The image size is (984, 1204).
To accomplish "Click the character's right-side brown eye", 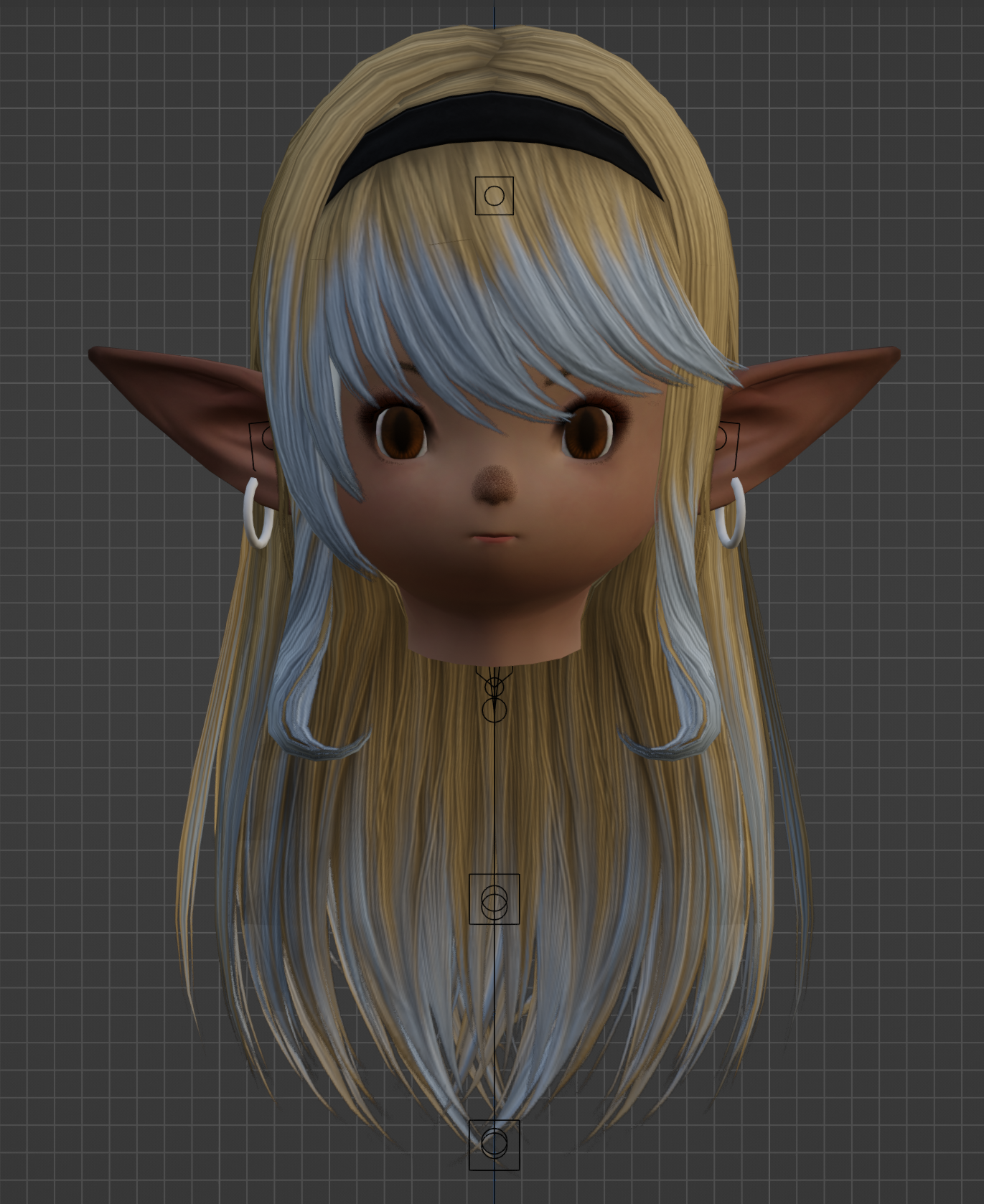I will (588, 431).
